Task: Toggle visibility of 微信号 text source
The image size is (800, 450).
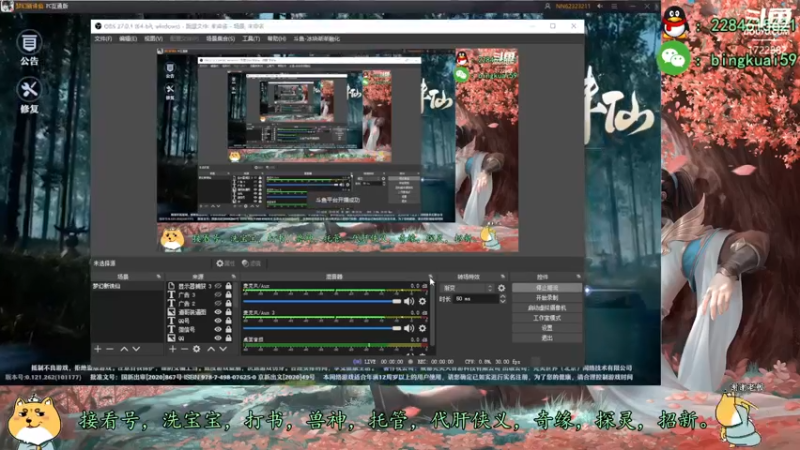Action: [x=218, y=330]
